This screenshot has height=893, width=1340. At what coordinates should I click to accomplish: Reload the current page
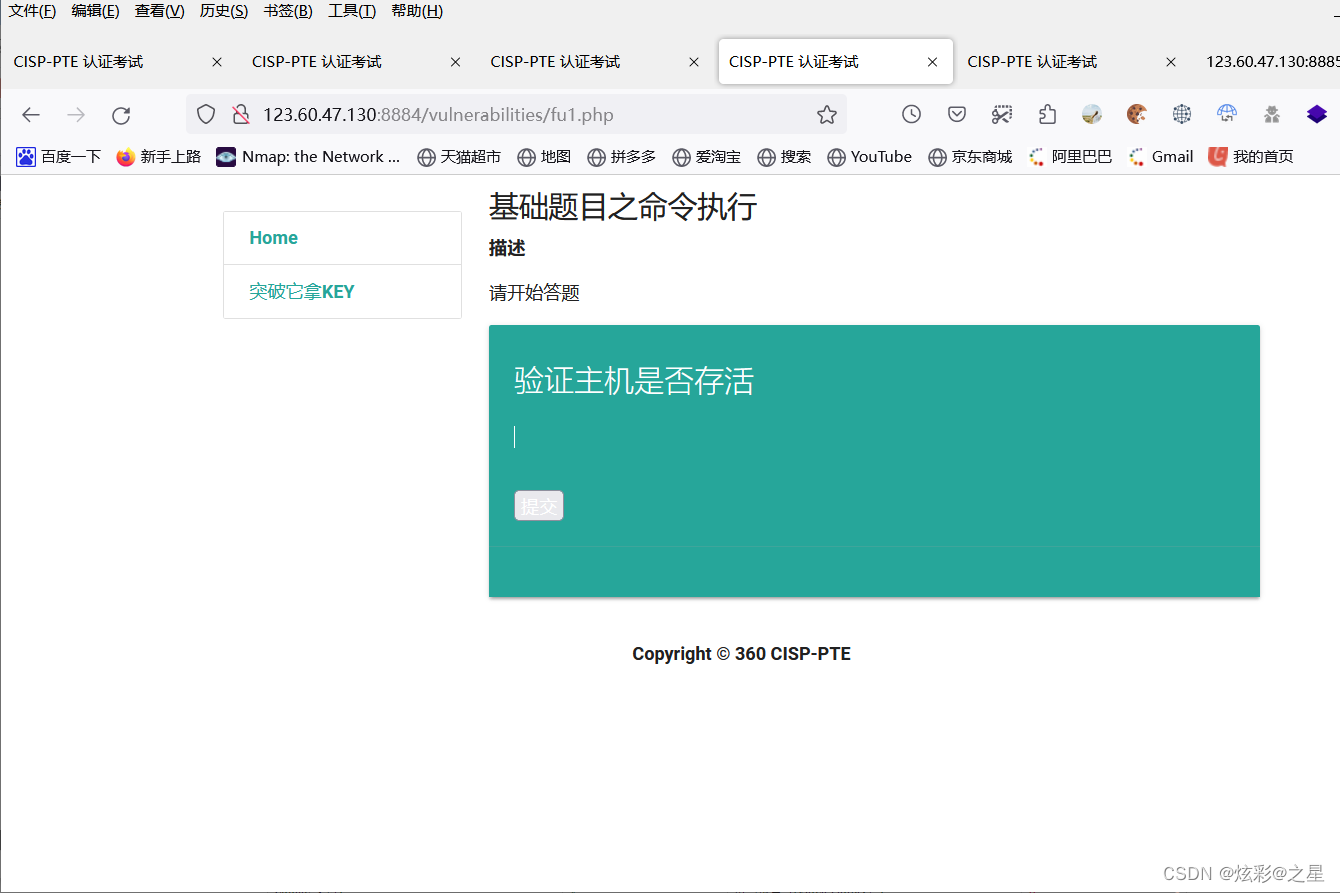pyautogui.click(x=121, y=114)
